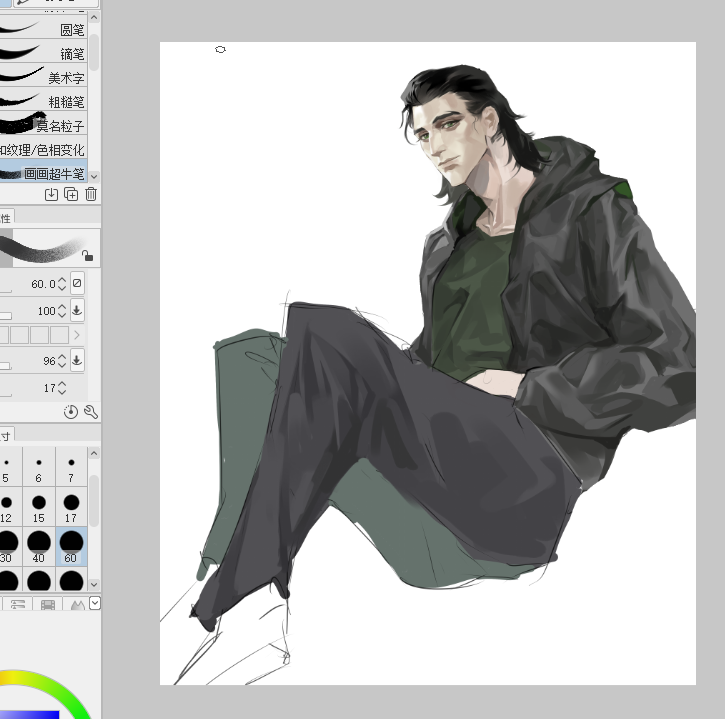
Task: Click the delete sub tool trash icon
Action: [x=91, y=194]
